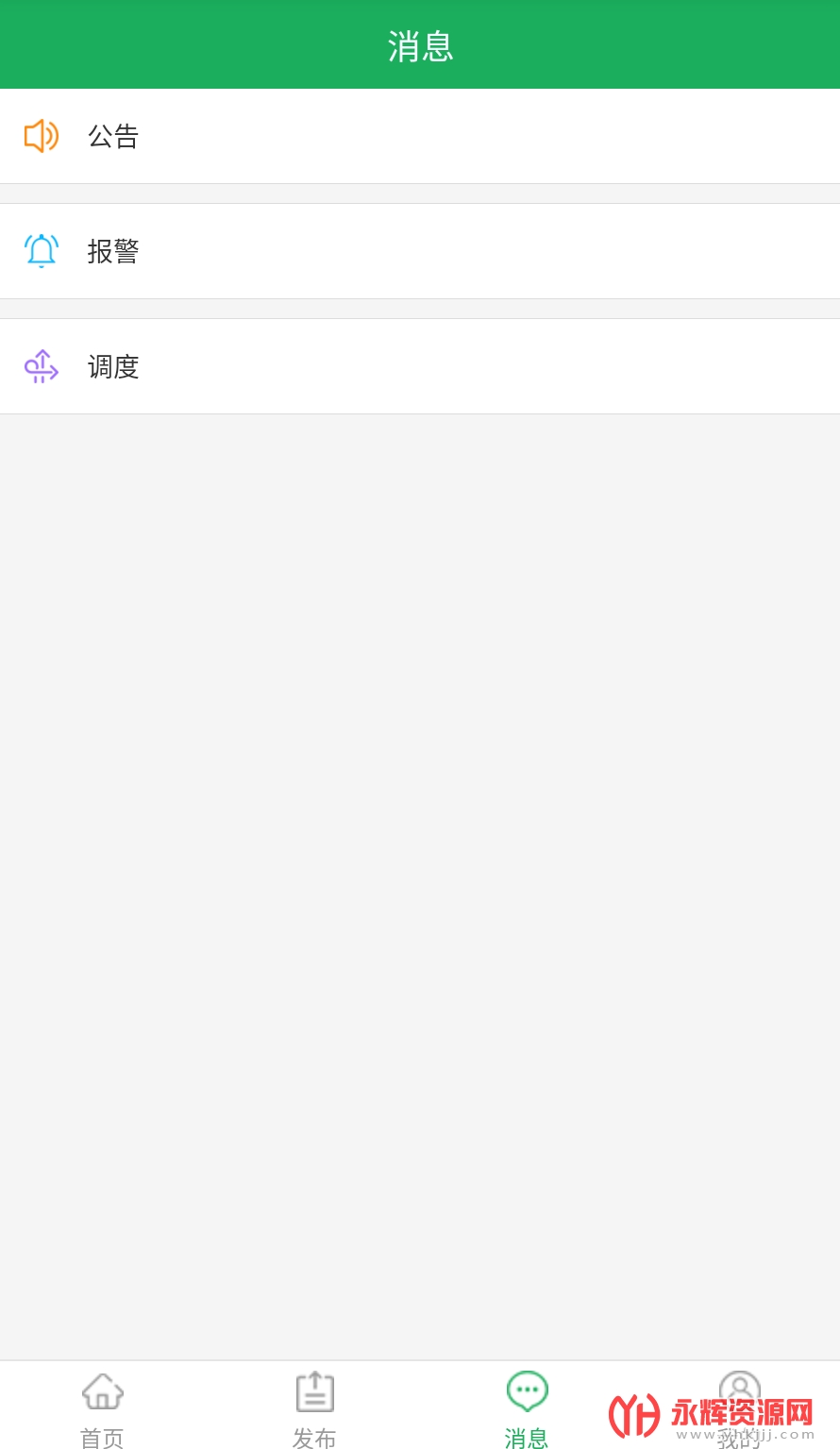The height and width of the screenshot is (1449, 840).
Task: Click the empty gray area below 调度
Action: (420, 887)
